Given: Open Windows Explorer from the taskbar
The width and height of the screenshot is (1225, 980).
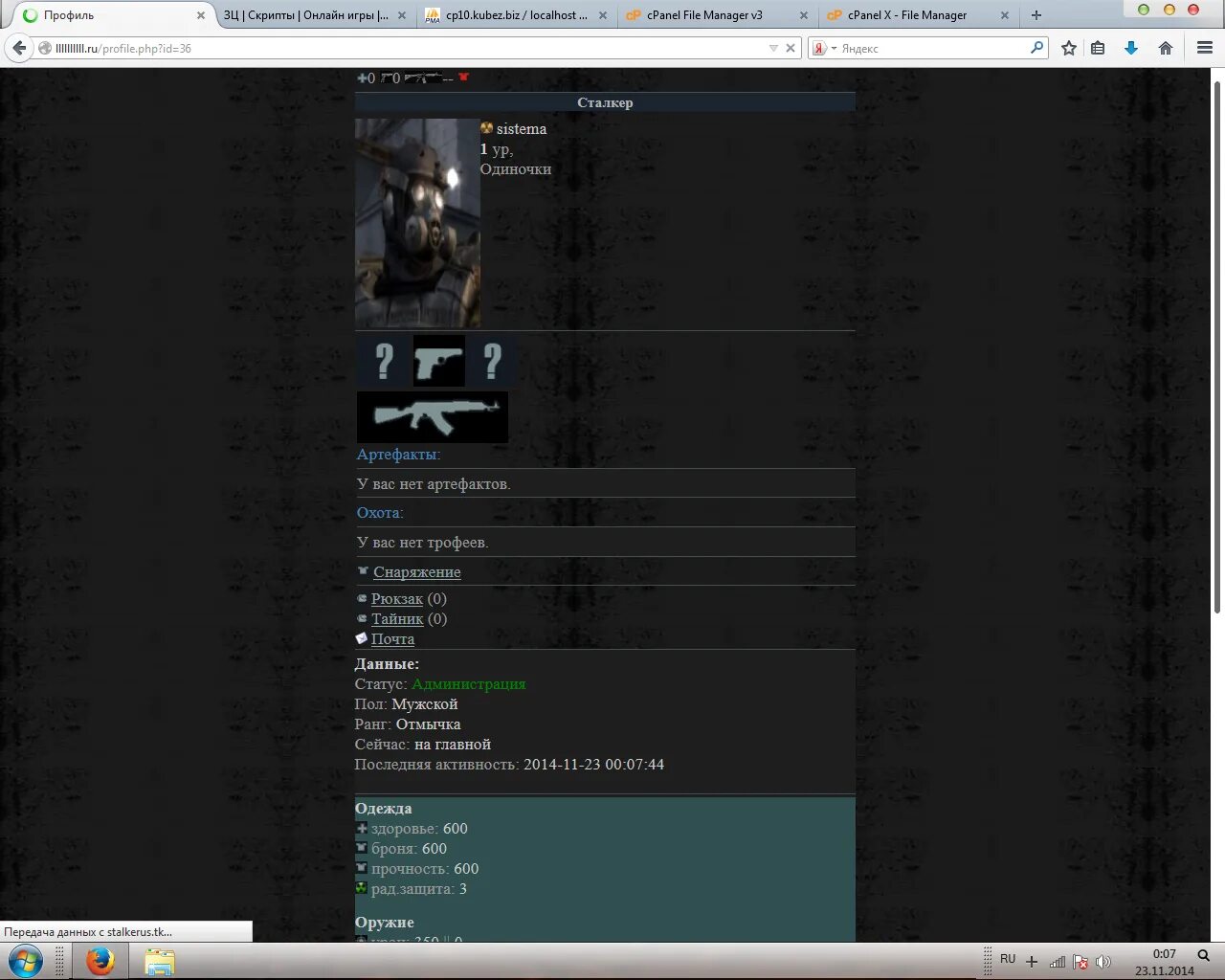Looking at the screenshot, I should (160, 961).
